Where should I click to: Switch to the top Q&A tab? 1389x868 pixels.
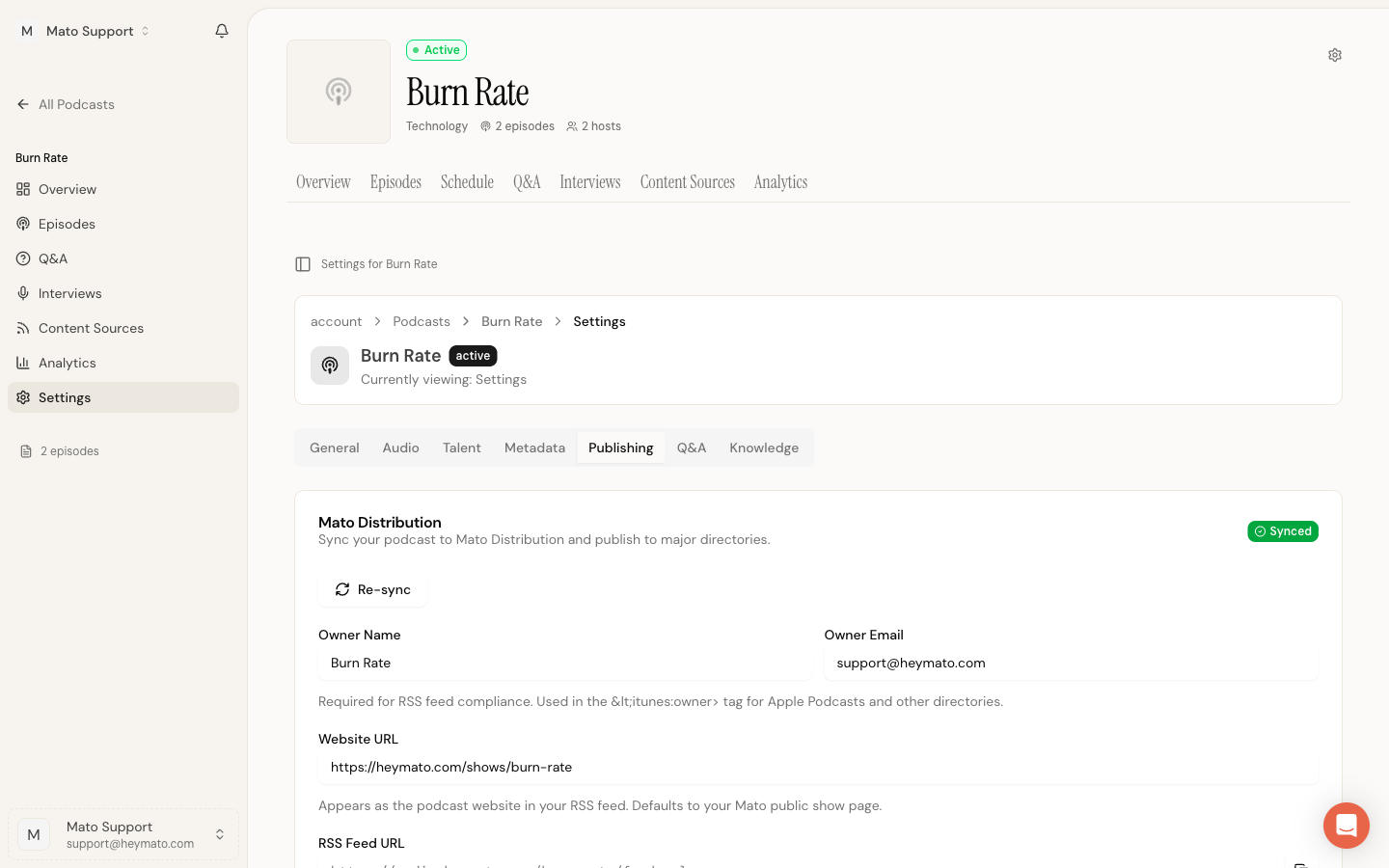(x=527, y=182)
